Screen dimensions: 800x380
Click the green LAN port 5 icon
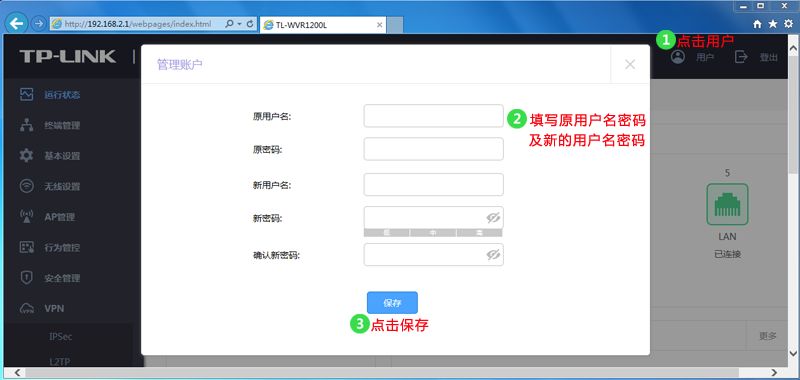coord(727,205)
